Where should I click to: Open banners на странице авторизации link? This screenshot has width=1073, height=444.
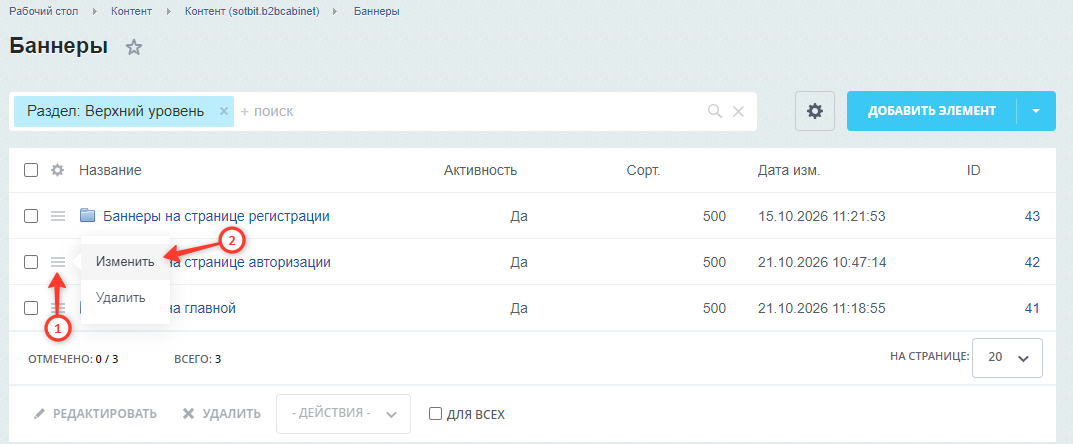point(250,262)
